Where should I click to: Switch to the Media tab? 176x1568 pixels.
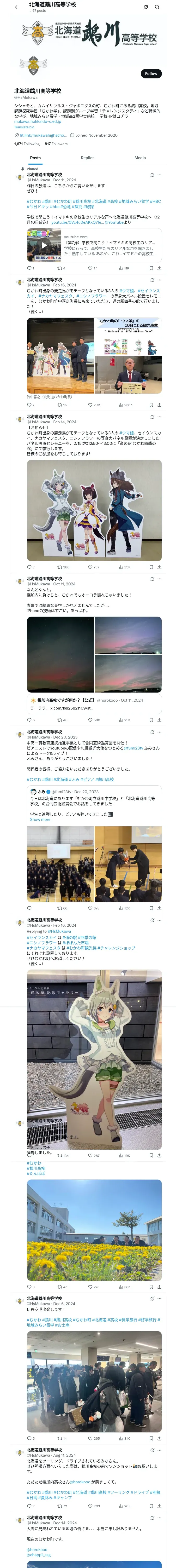coord(140,158)
